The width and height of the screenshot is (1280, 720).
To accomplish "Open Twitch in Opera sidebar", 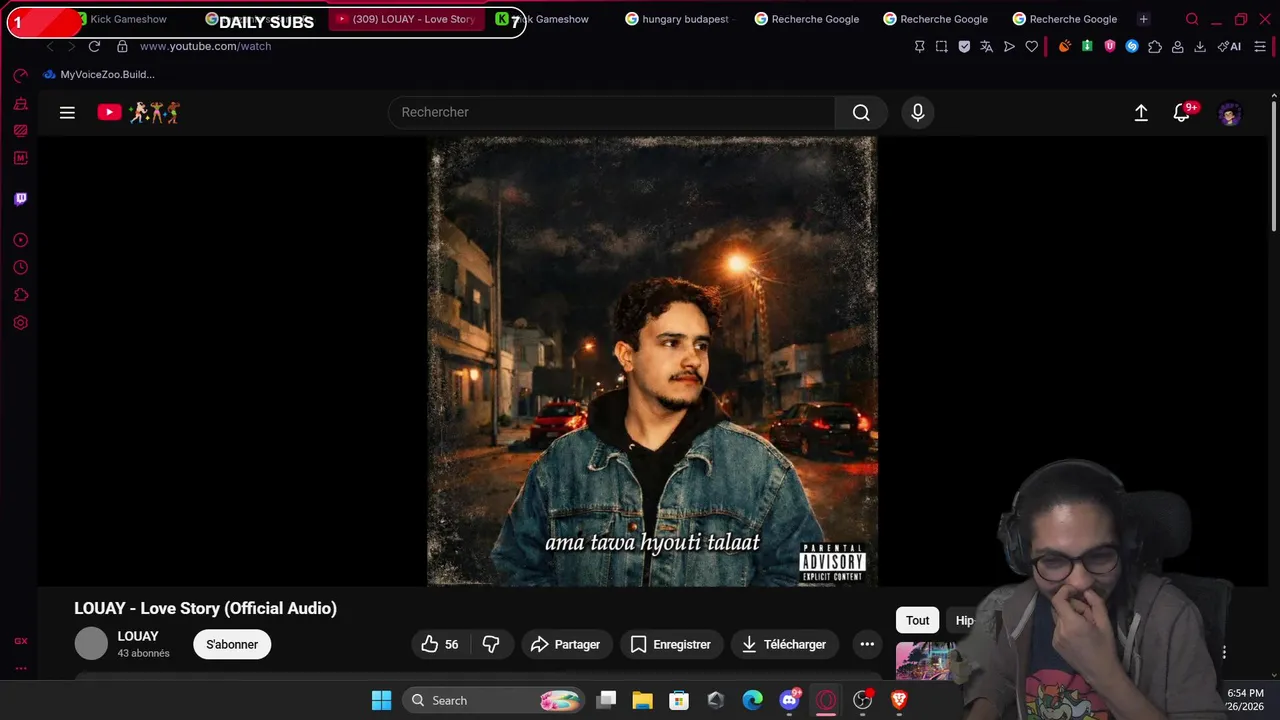I will (x=20, y=199).
